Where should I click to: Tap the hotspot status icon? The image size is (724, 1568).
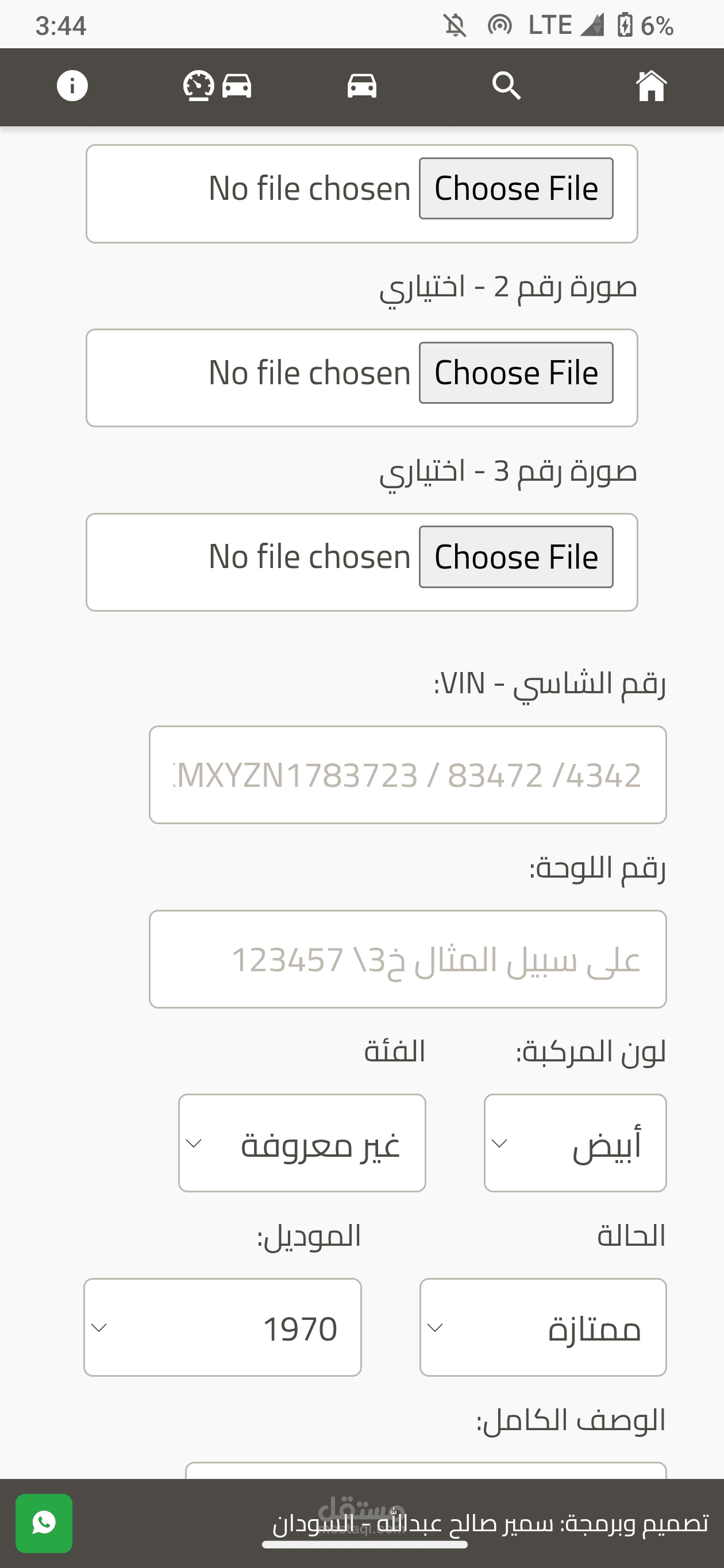499,26
